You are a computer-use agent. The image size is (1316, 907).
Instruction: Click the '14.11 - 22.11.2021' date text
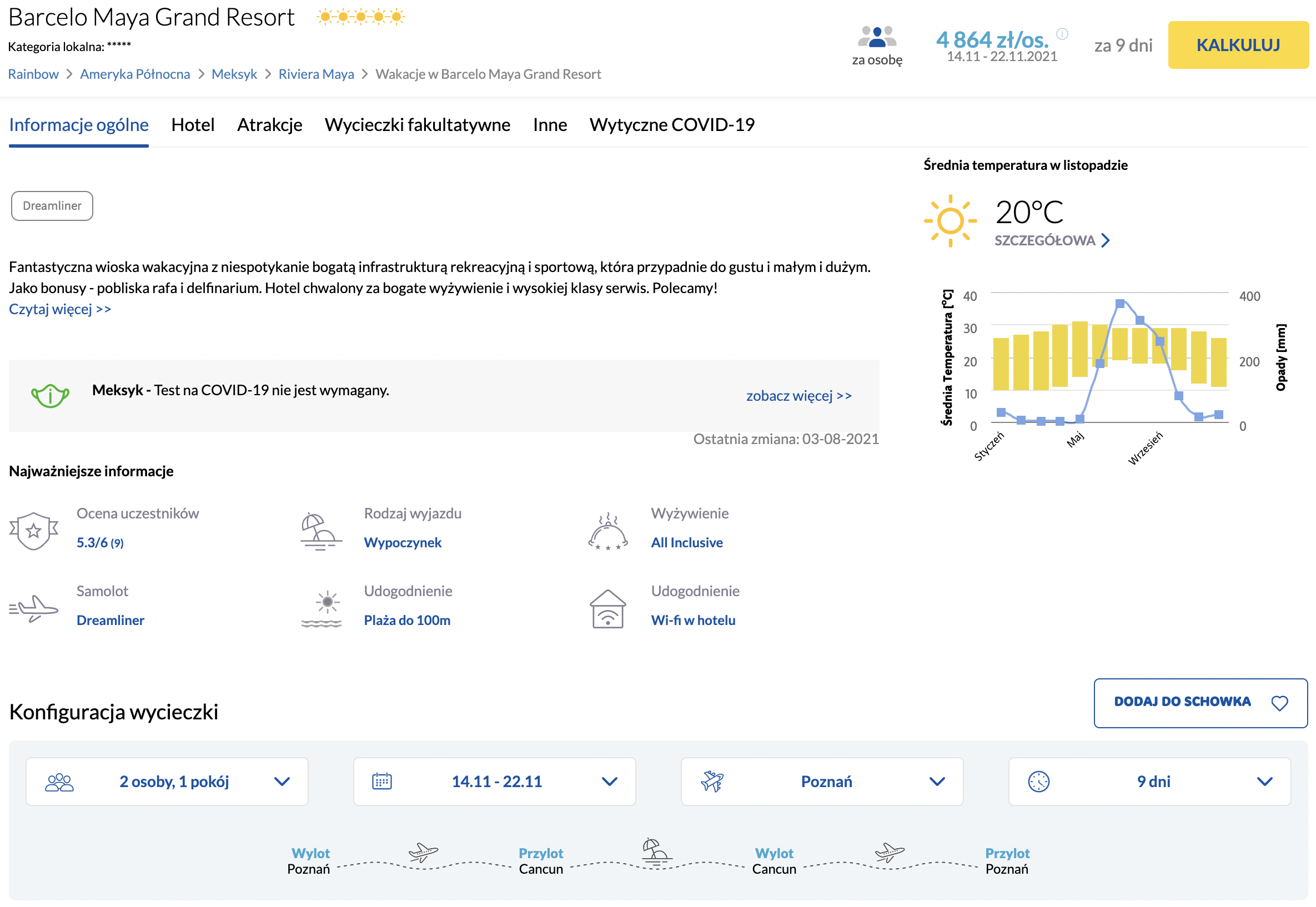click(1001, 56)
